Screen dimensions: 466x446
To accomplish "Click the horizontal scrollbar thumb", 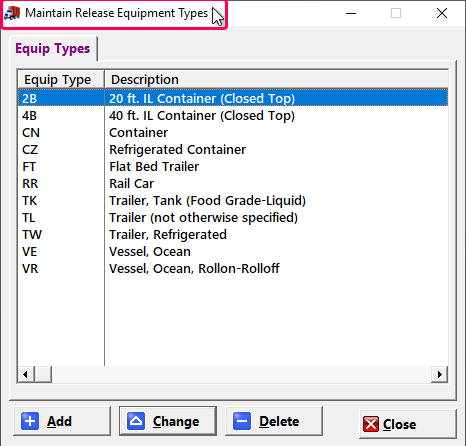I will pos(43,375).
